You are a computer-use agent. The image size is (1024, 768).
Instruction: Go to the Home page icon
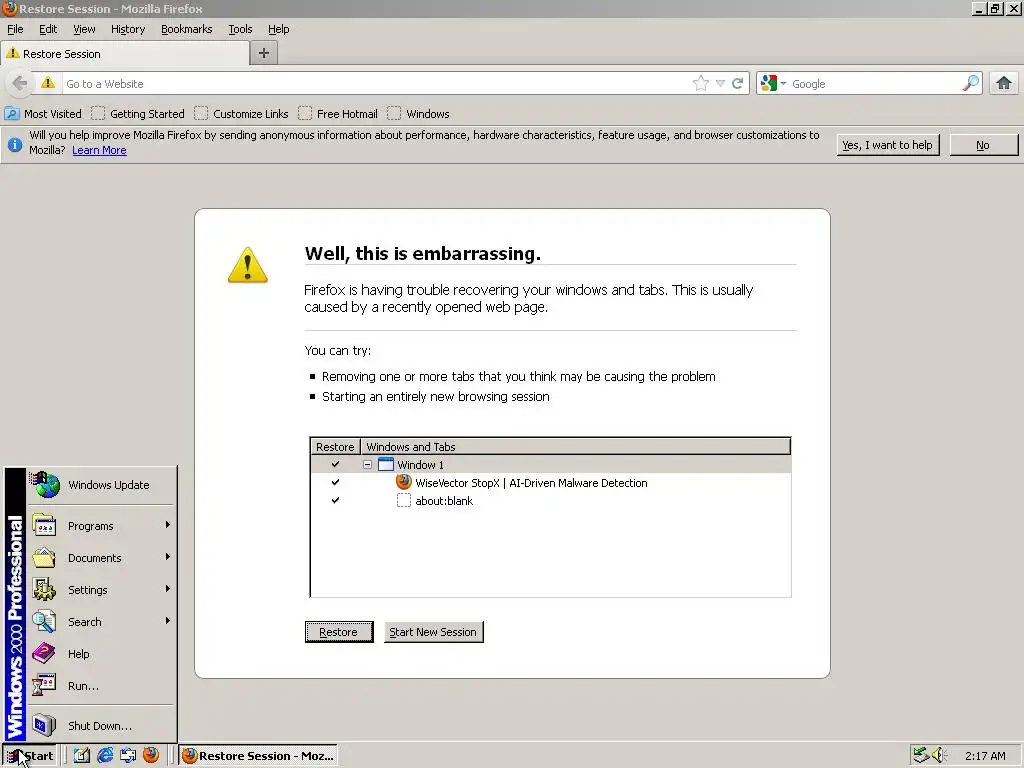pos(1004,83)
